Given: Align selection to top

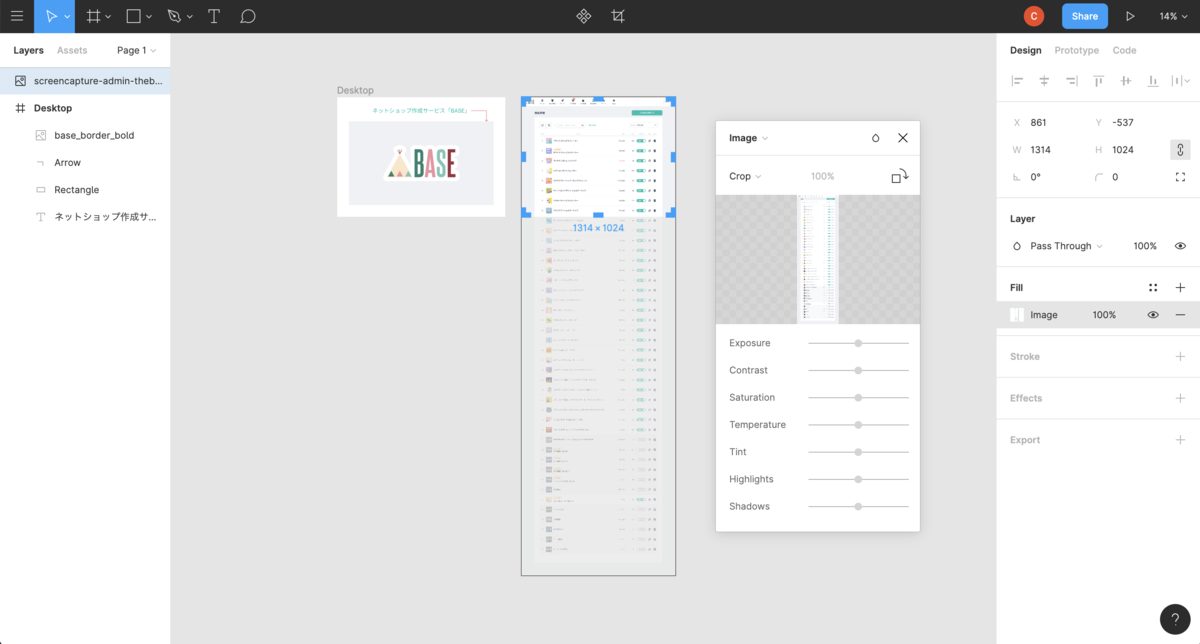Looking at the screenshot, I should point(1098,81).
